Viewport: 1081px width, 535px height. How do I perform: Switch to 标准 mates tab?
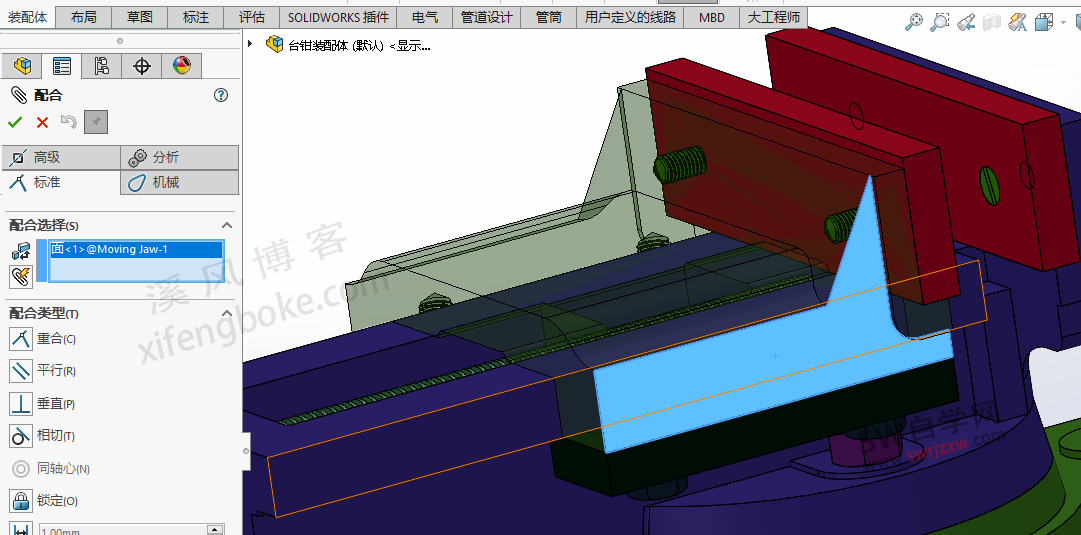(x=61, y=183)
